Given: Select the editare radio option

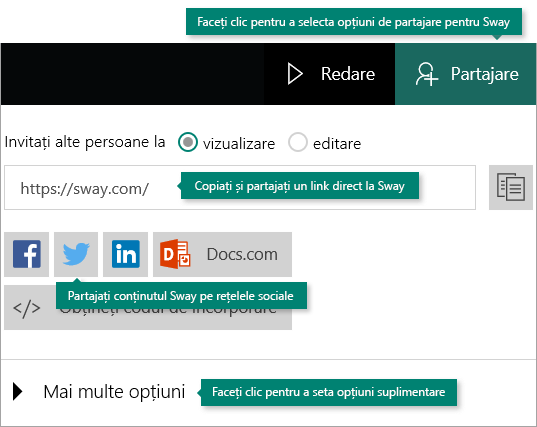Looking at the screenshot, I should point(297,142).
